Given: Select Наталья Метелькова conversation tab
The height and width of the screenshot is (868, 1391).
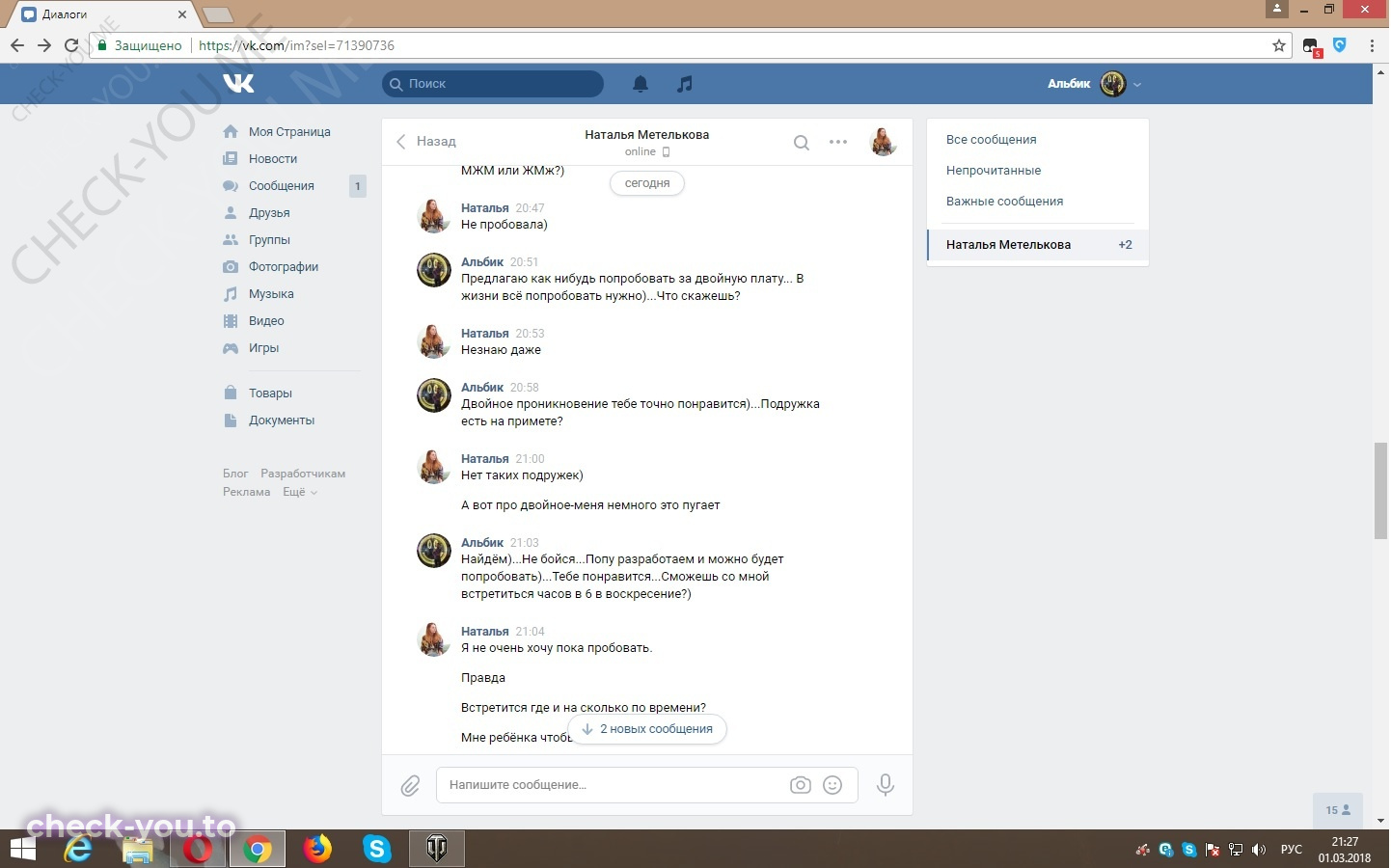Looking at the screenshot, I should (1038, 244).
